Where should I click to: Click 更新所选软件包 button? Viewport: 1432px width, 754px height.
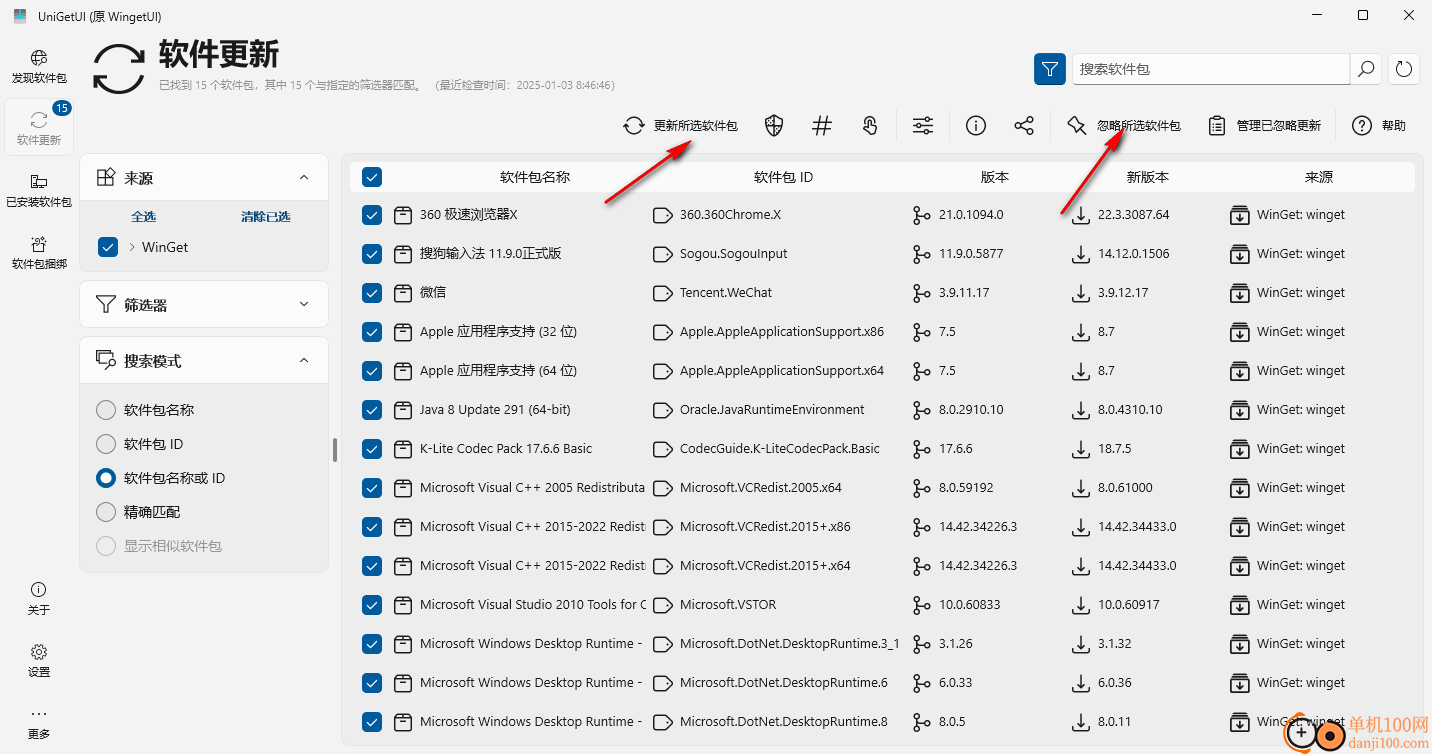point(680,125)
